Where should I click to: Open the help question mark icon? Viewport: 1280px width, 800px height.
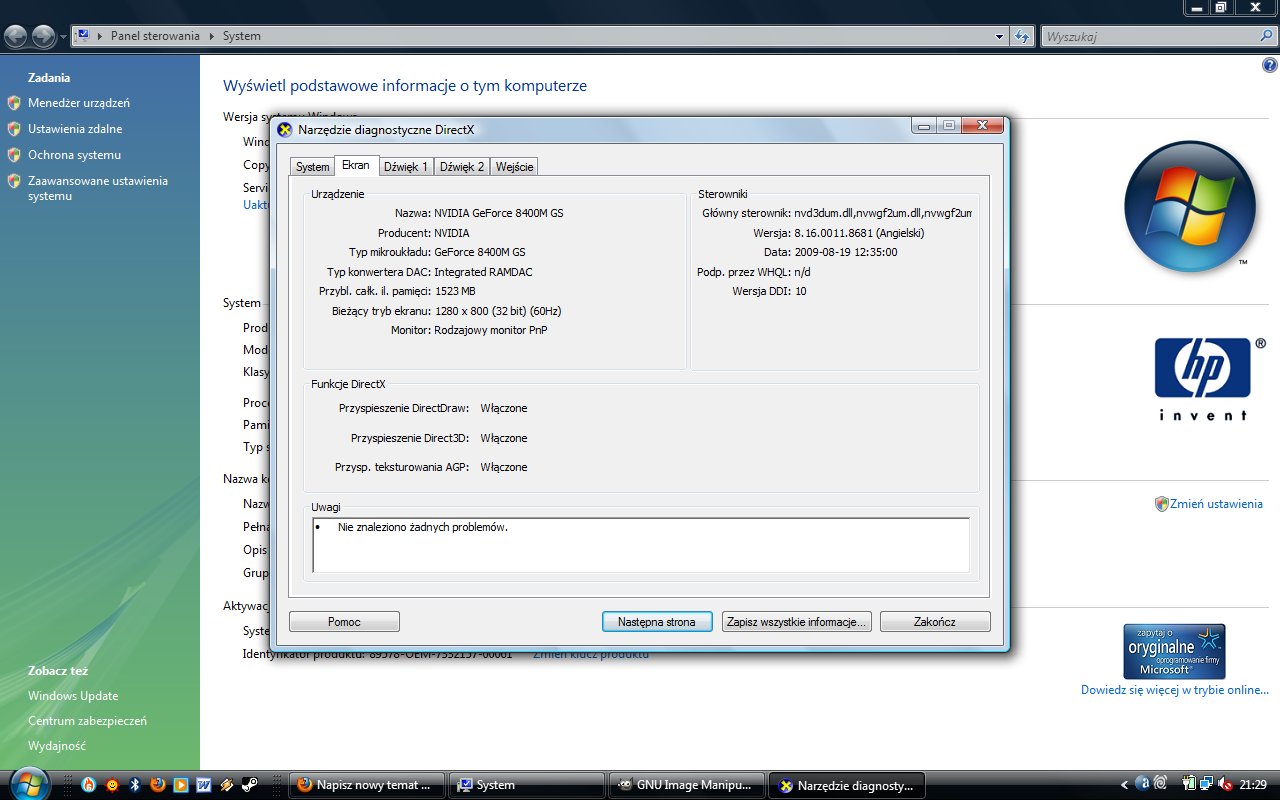click(x=1270, y=65)
